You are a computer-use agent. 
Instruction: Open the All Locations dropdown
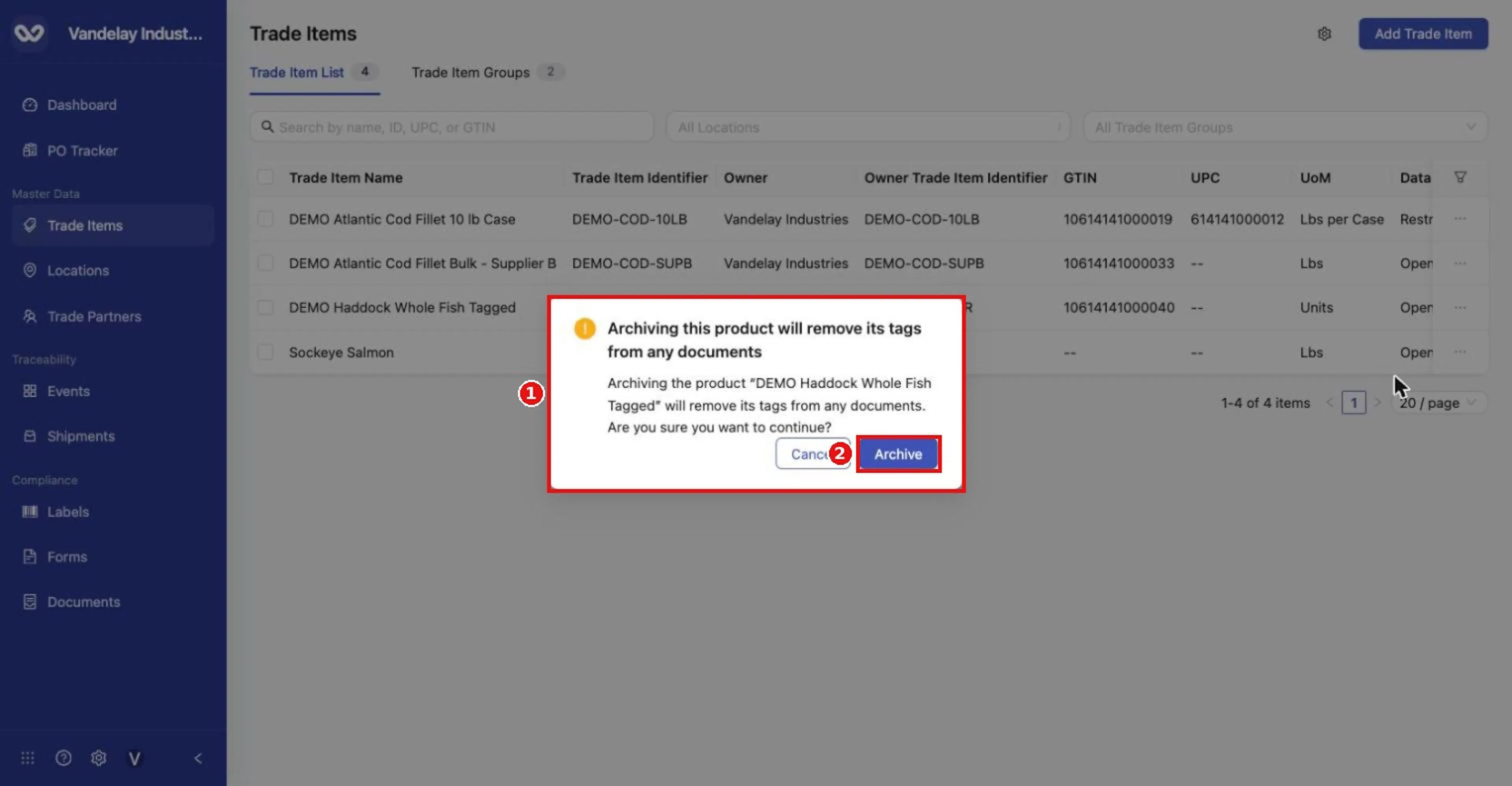tap(868, 127)
